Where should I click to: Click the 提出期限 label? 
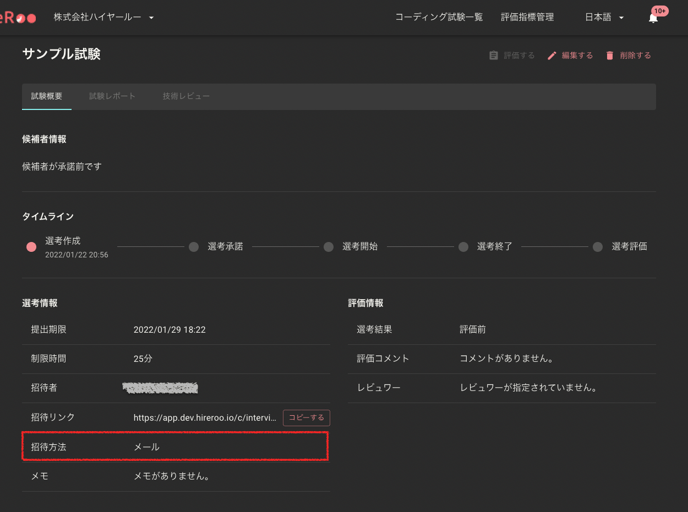click(48, 329)
